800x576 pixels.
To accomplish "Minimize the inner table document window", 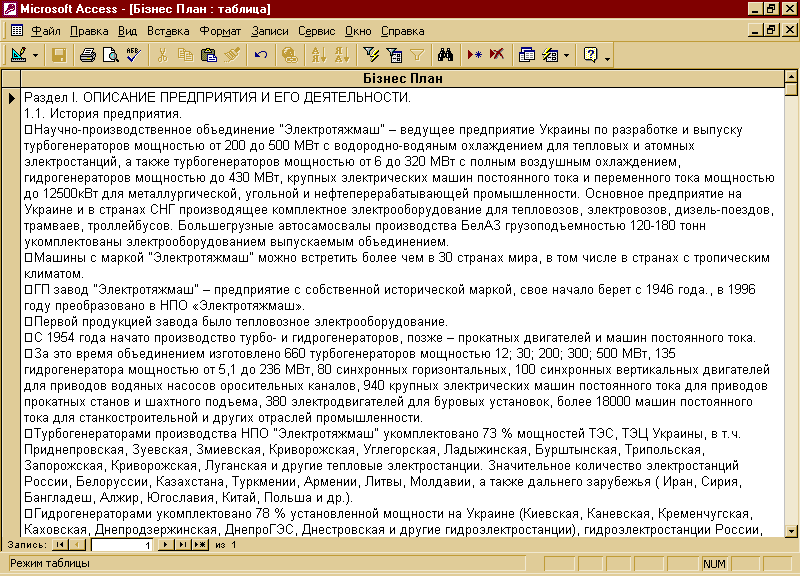I will (x=756, y=30).
